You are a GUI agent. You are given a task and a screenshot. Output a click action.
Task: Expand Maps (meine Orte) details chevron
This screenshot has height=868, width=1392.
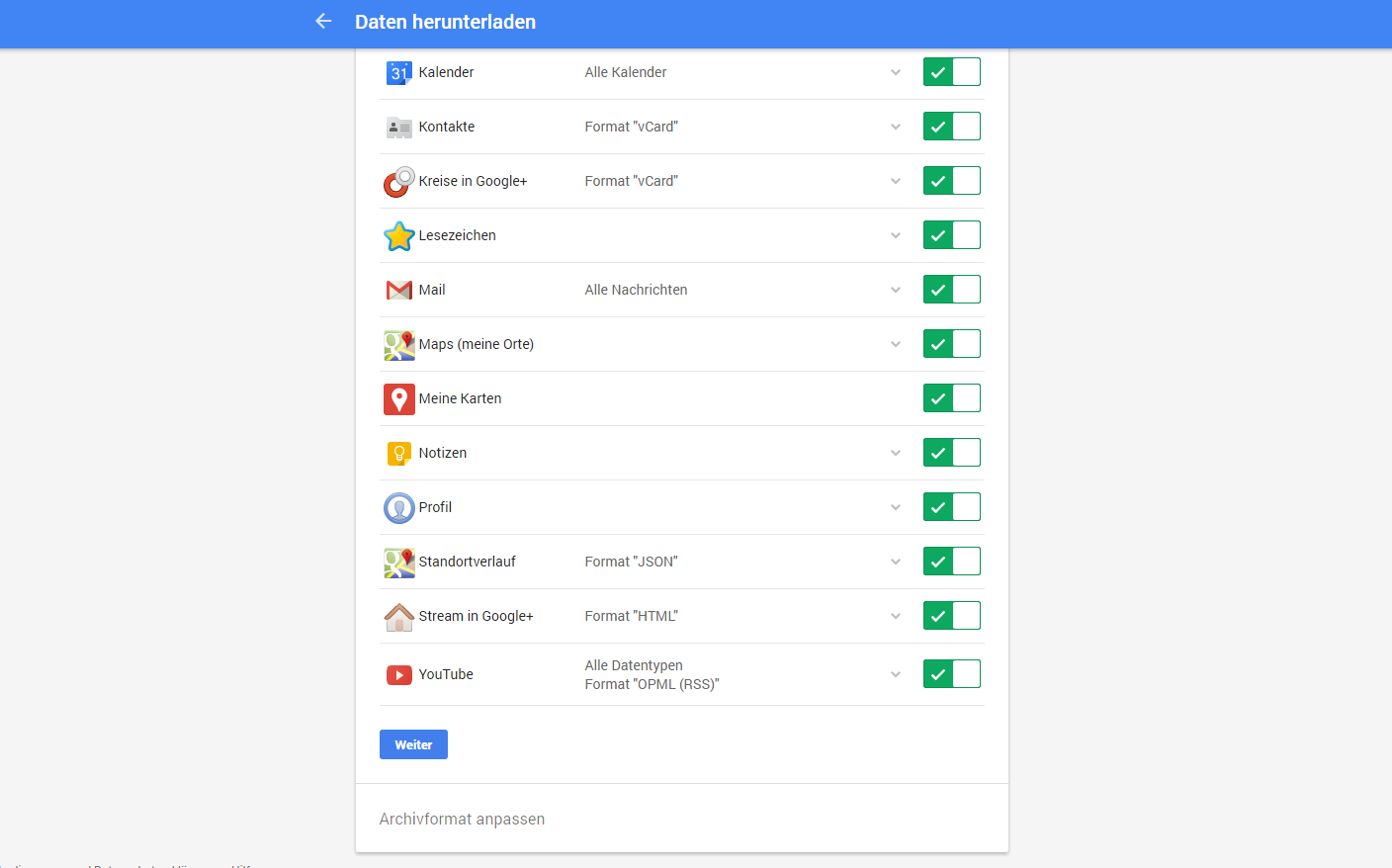pos(896,344)
